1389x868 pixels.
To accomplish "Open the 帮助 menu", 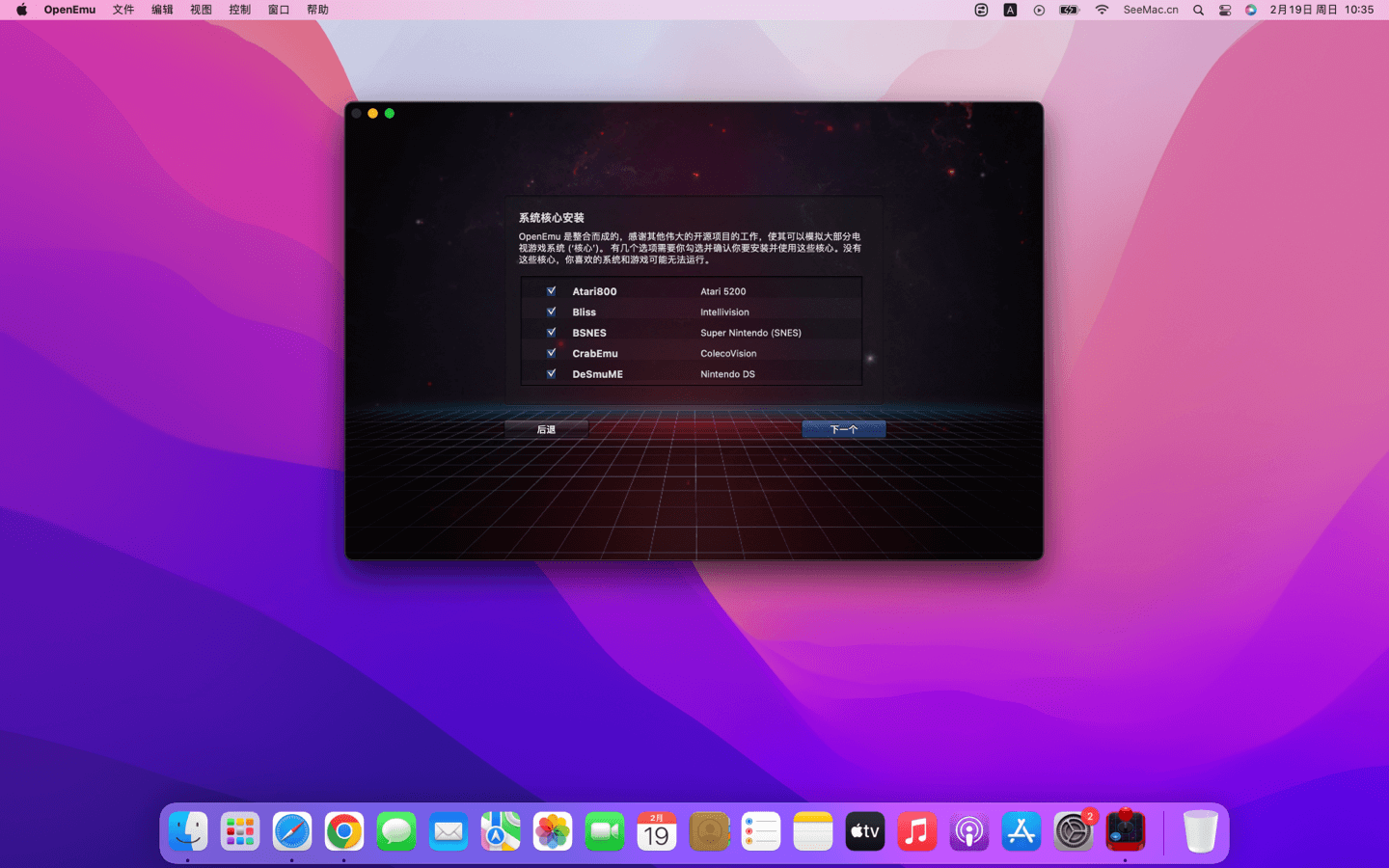I will (317, 10).
